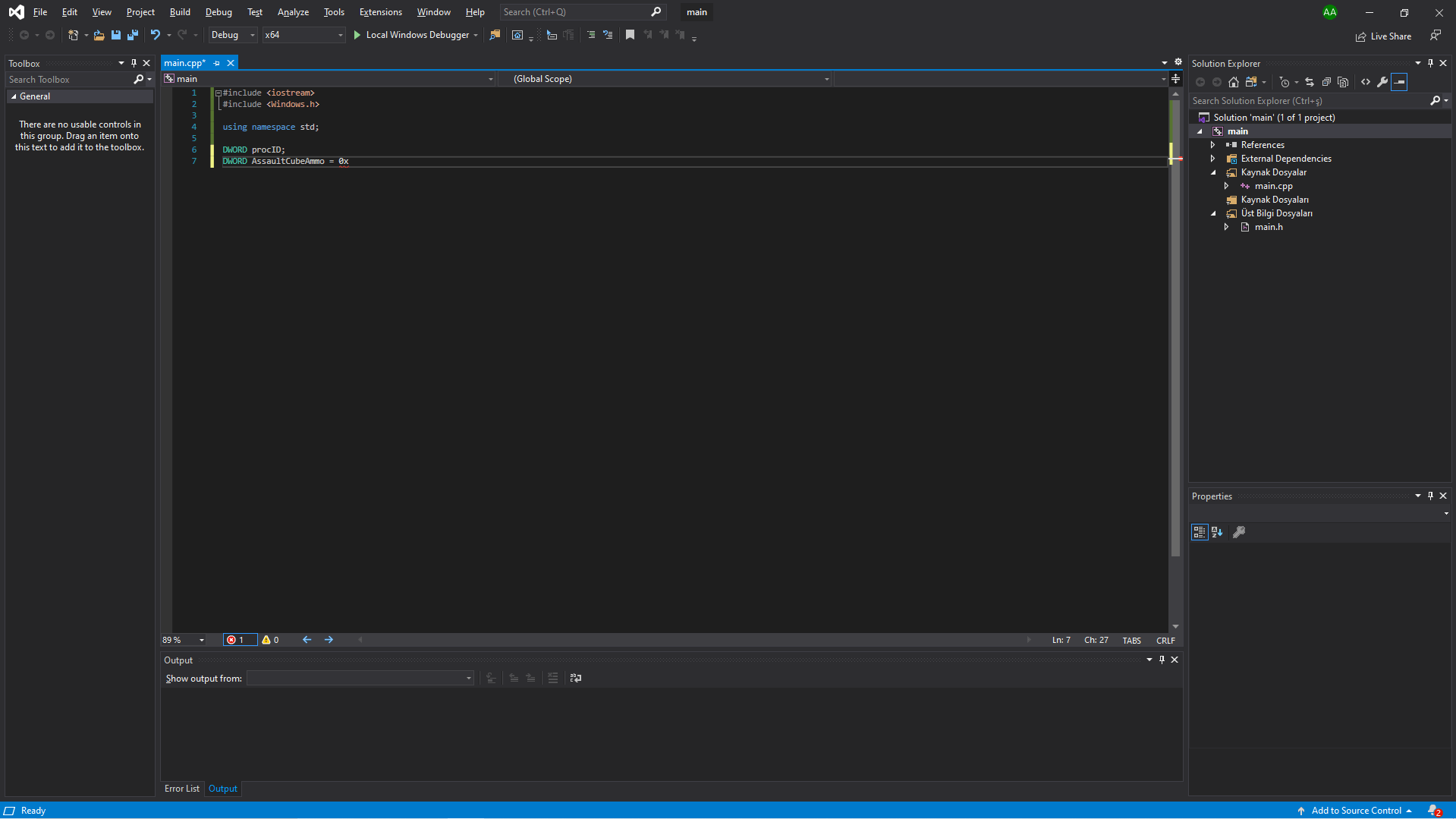This screenshot has width=1456, height=819.
Task: Click the Live Share icon
Action: [1361, 36]
